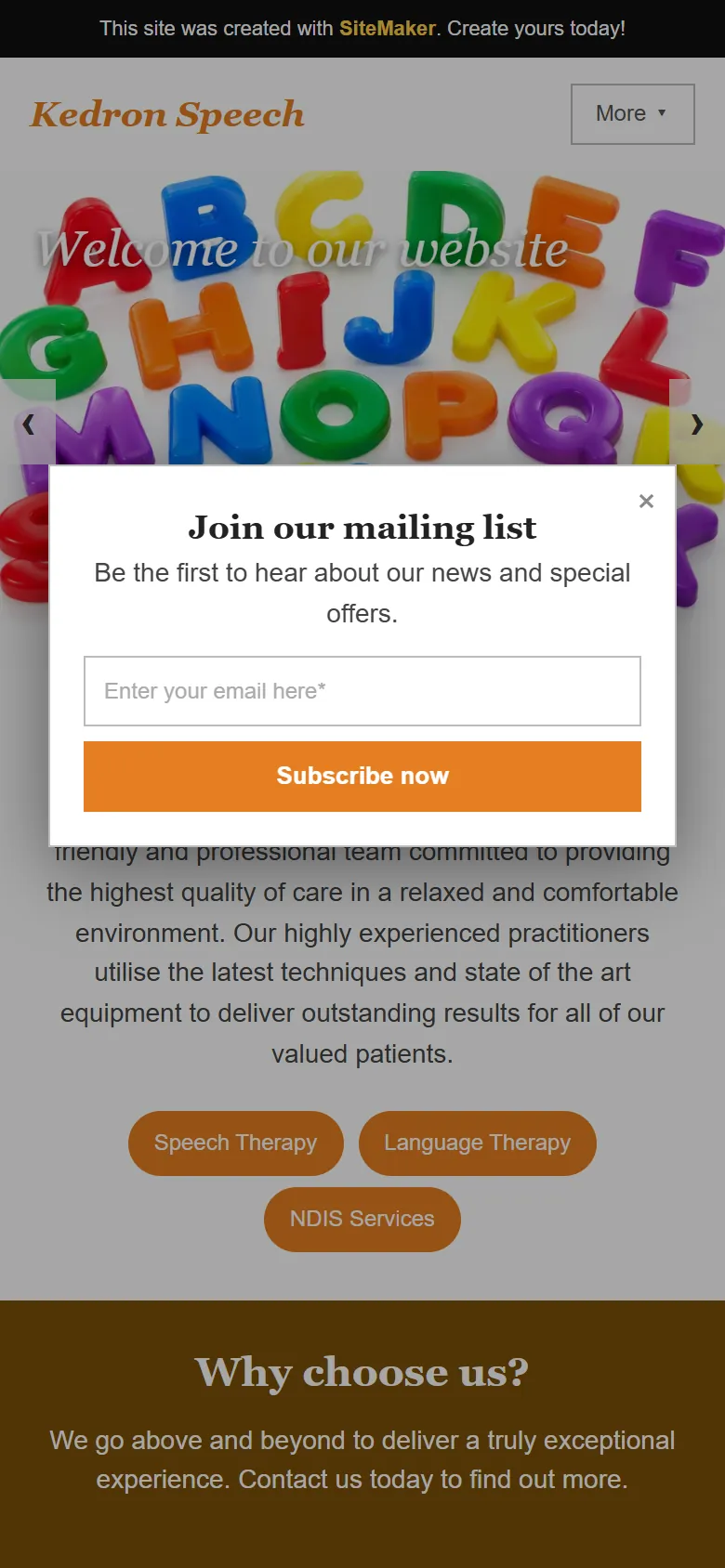The width and height of the screenshot is (725, 1568).
Task: Advance slideshow with right arrow
Action: 697,425
